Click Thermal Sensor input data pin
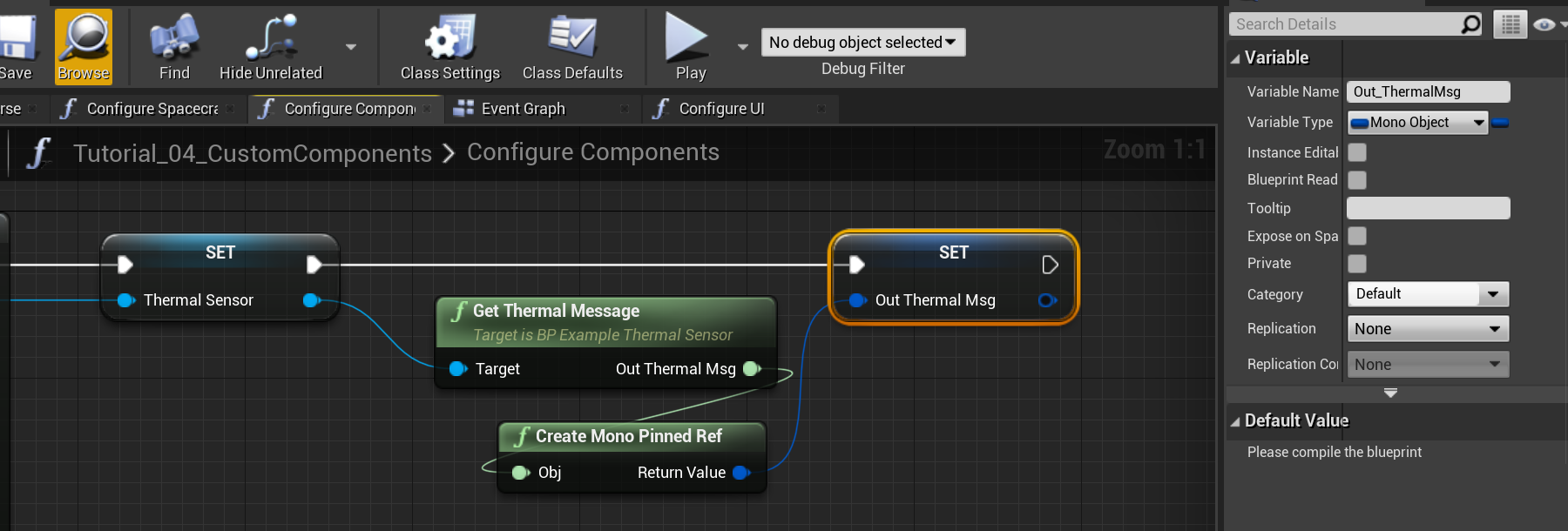The height and width of the screenshot is (531, 1568). pos(126,300)
